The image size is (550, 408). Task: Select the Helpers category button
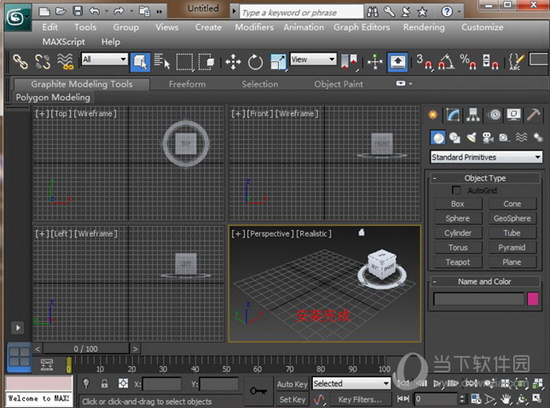point(504,138)
